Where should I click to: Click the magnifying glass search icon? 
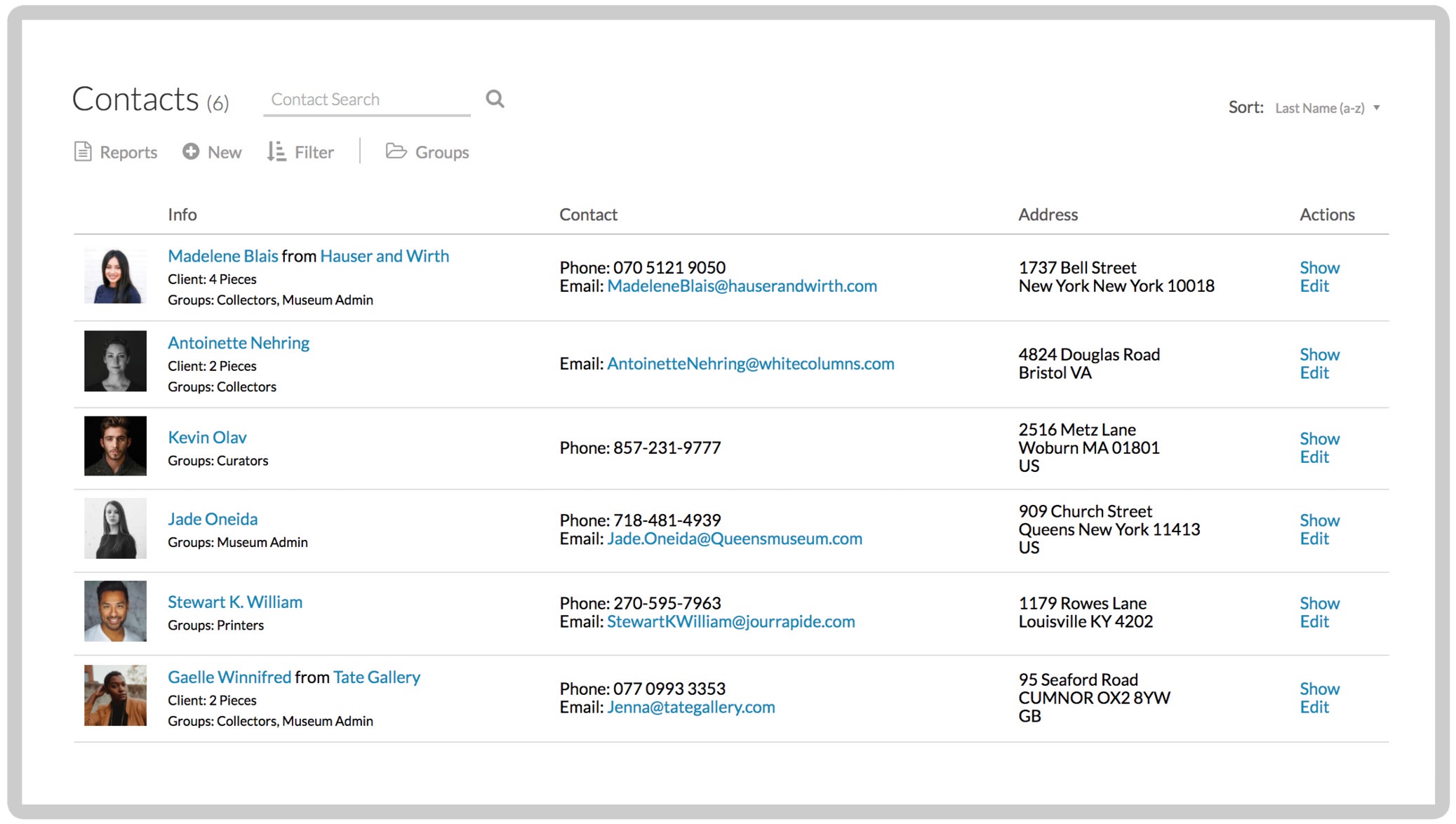[495, 98]
